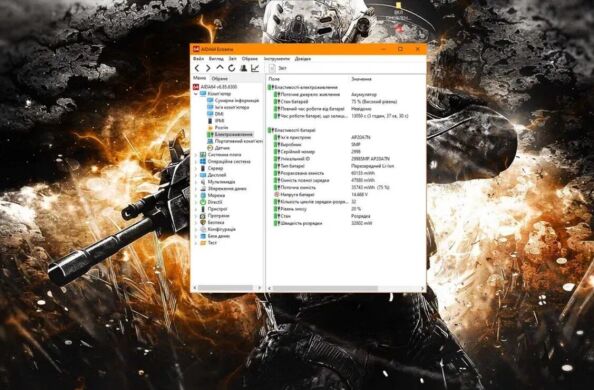Click the user silhouette toolbar icon
Screen dimensions: 594x390
click(x=244, y=68)
